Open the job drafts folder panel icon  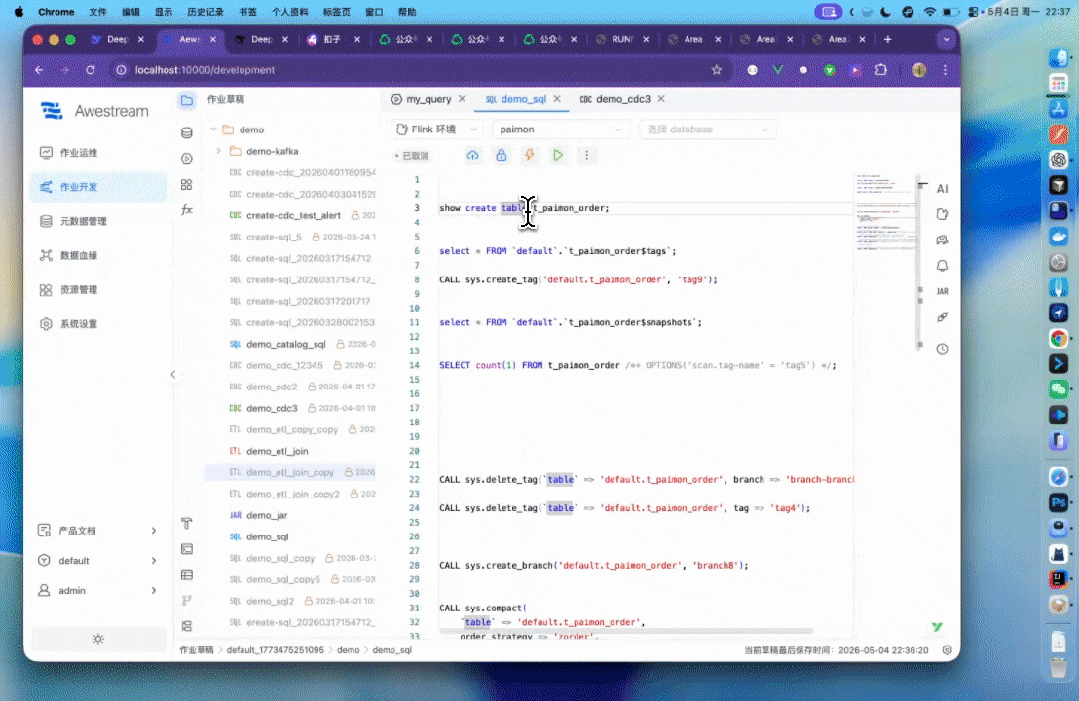(x=186, y=100)
